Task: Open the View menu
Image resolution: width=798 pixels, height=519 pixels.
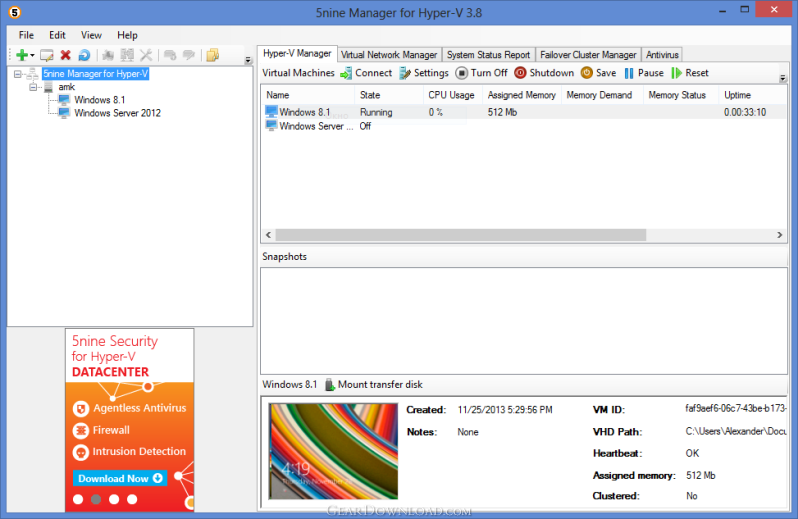Action: click(x=91, y=35)
